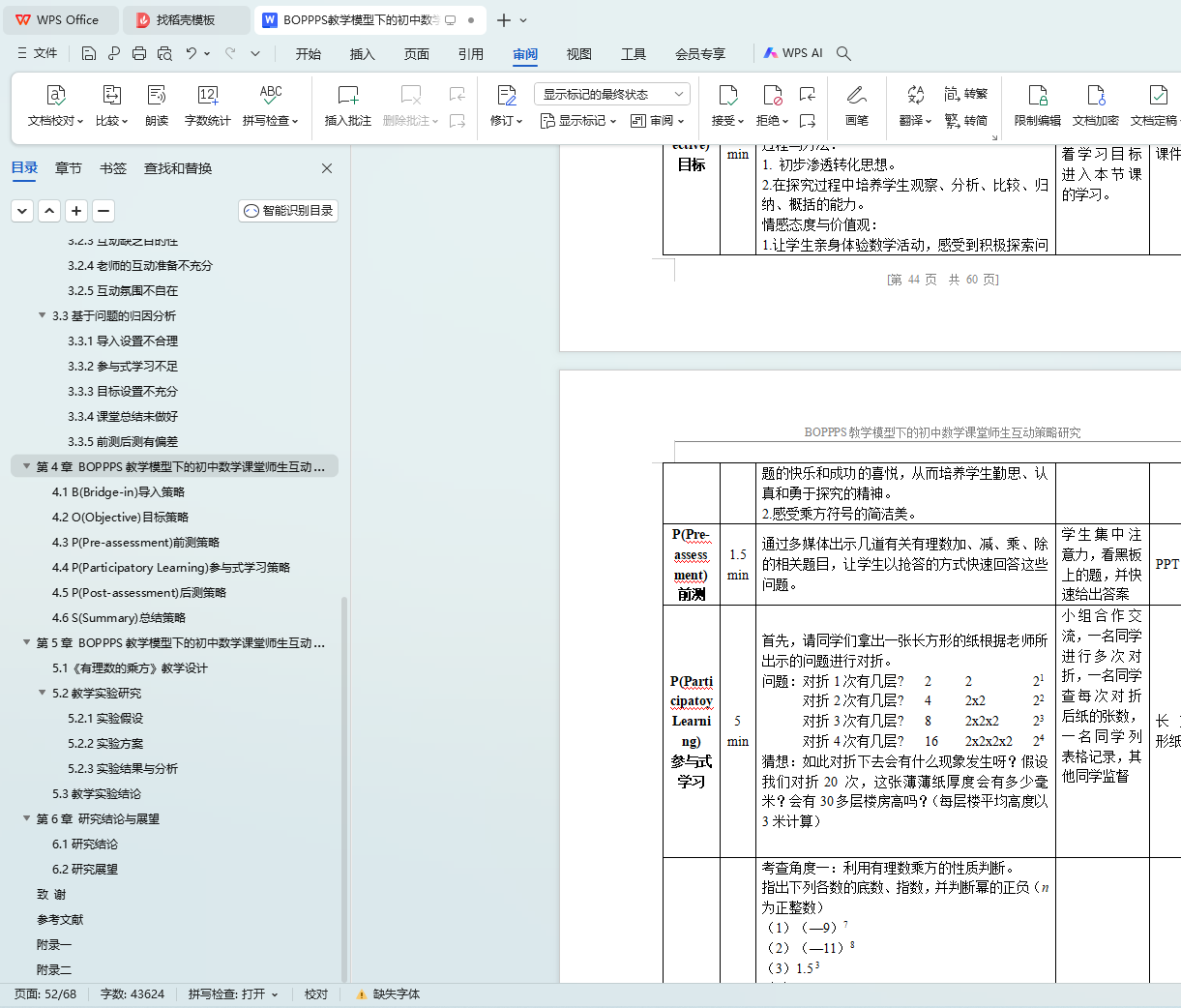Open the 章节 navigation tab
Viewport: 1181px width, 1008px height.
(69, 168)
